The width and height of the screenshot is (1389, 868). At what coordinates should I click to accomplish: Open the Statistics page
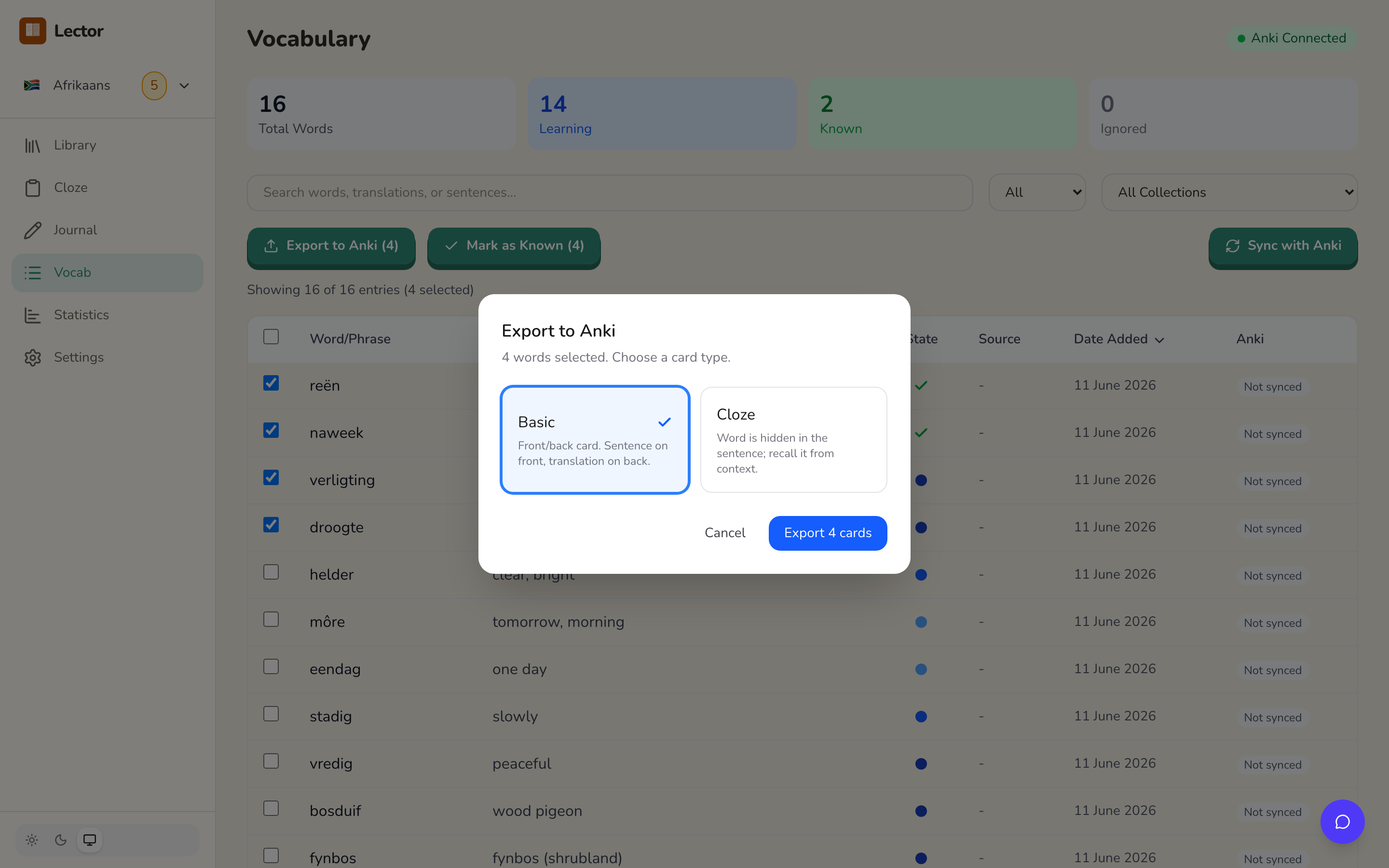pos(108,315)
